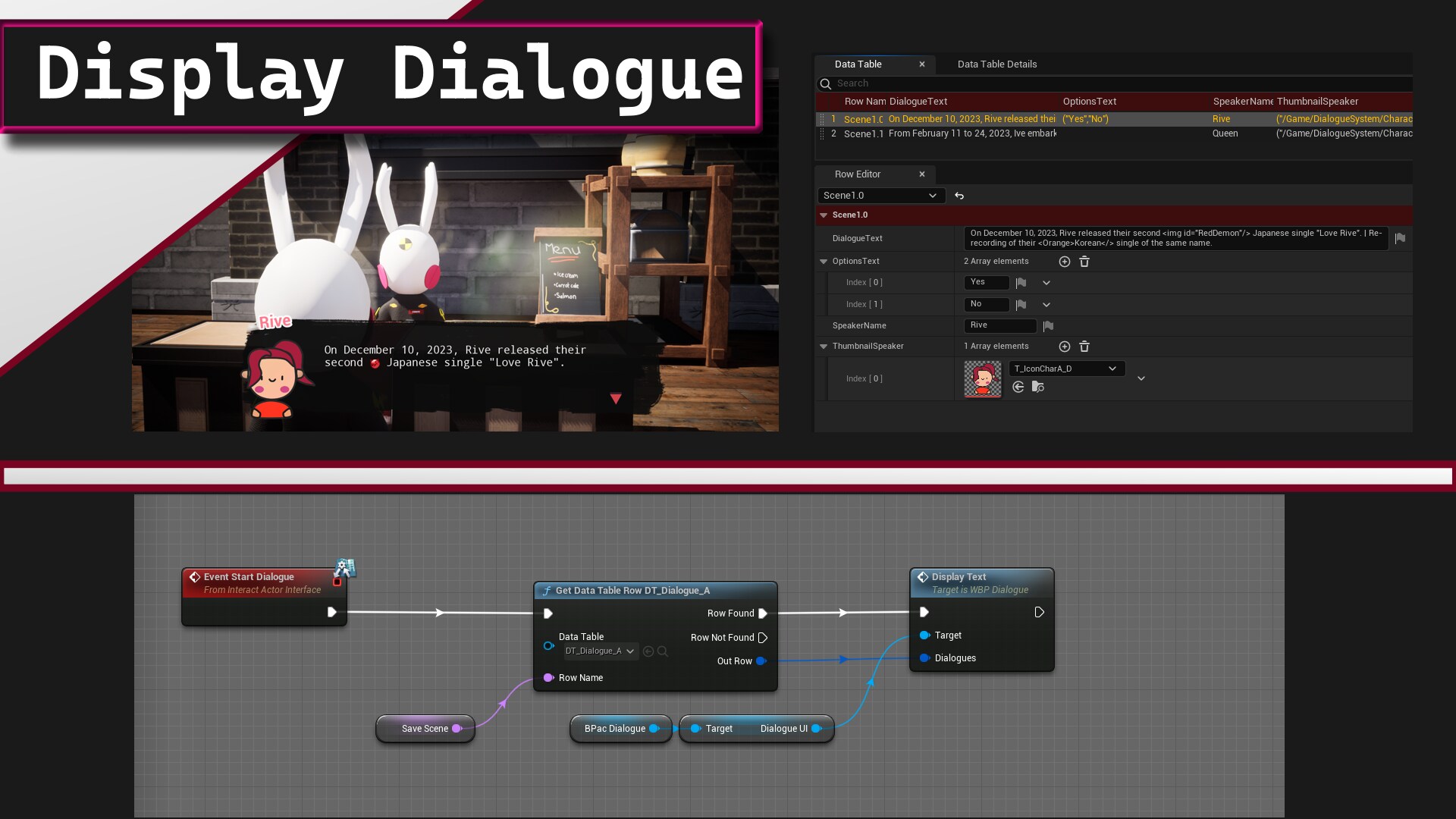Clear ThumbnailSpeaker array using the trash icon
Screen dimensions: 1456x819
click(1084, 346)
